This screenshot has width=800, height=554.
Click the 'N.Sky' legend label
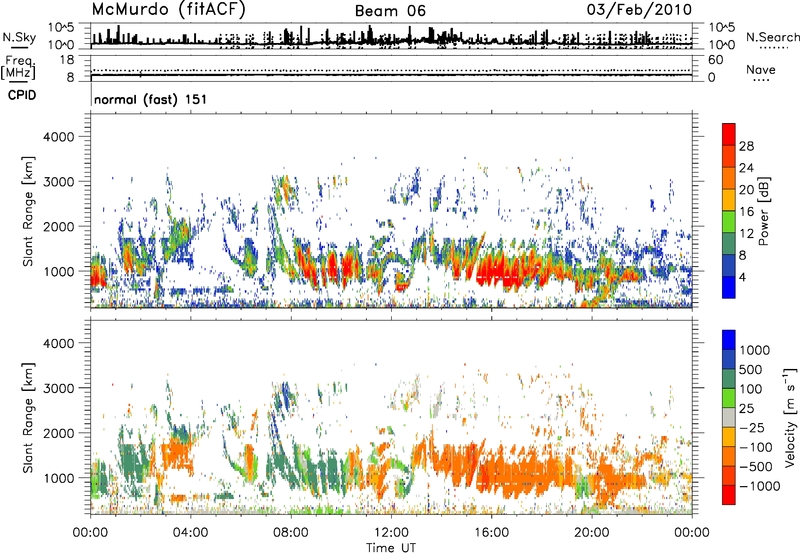point(19,37)
